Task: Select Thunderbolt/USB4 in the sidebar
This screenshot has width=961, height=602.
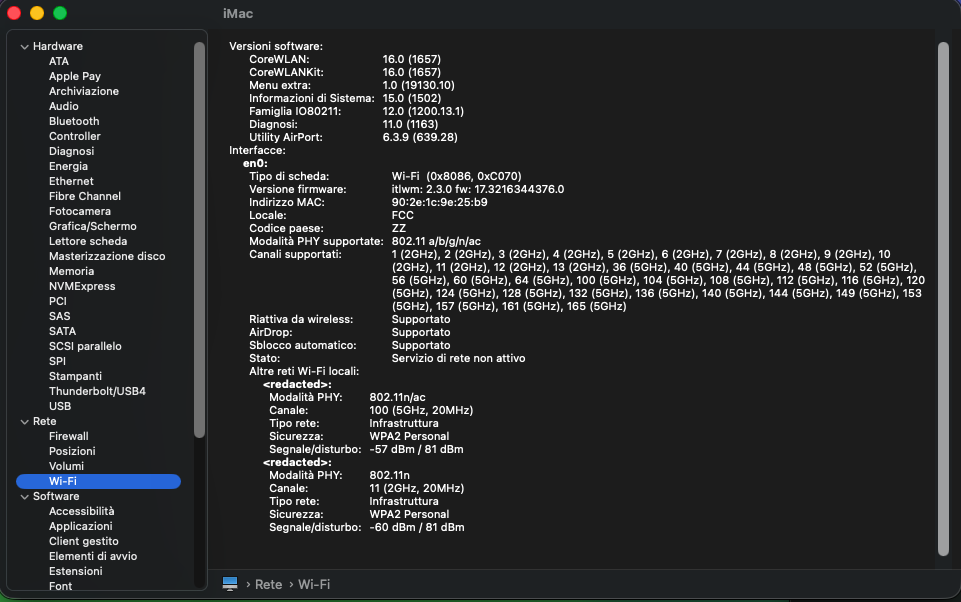Action: click(97, 391)
